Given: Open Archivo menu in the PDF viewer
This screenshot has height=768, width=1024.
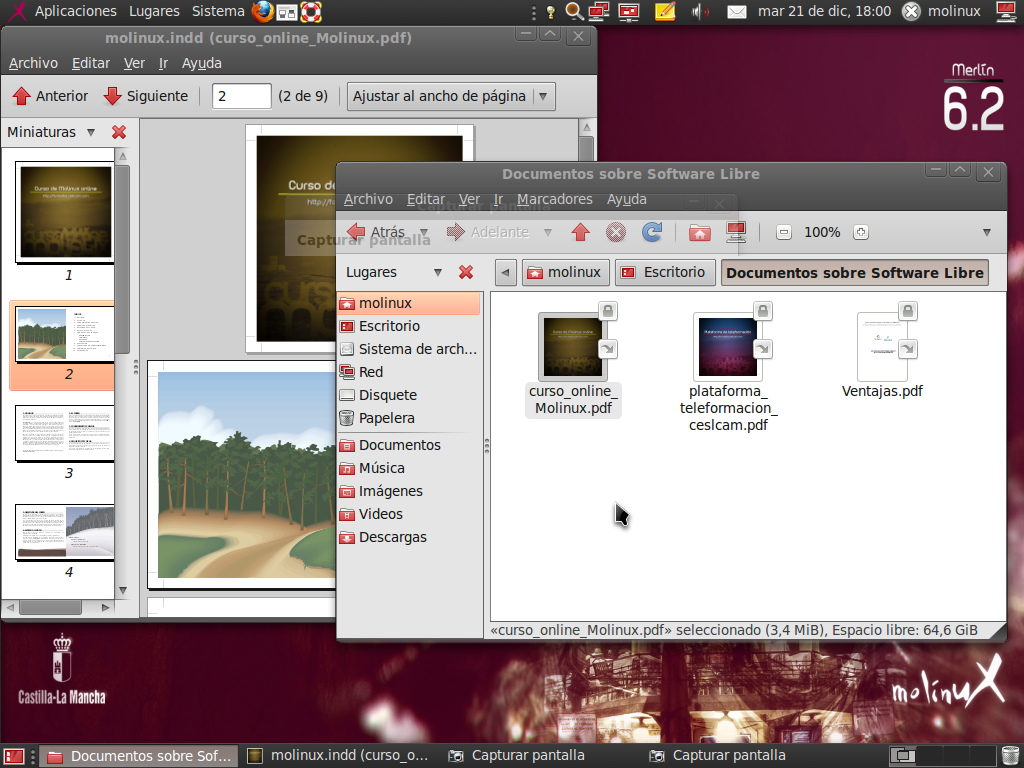Looking at the screenshot, I should (33, 63).
